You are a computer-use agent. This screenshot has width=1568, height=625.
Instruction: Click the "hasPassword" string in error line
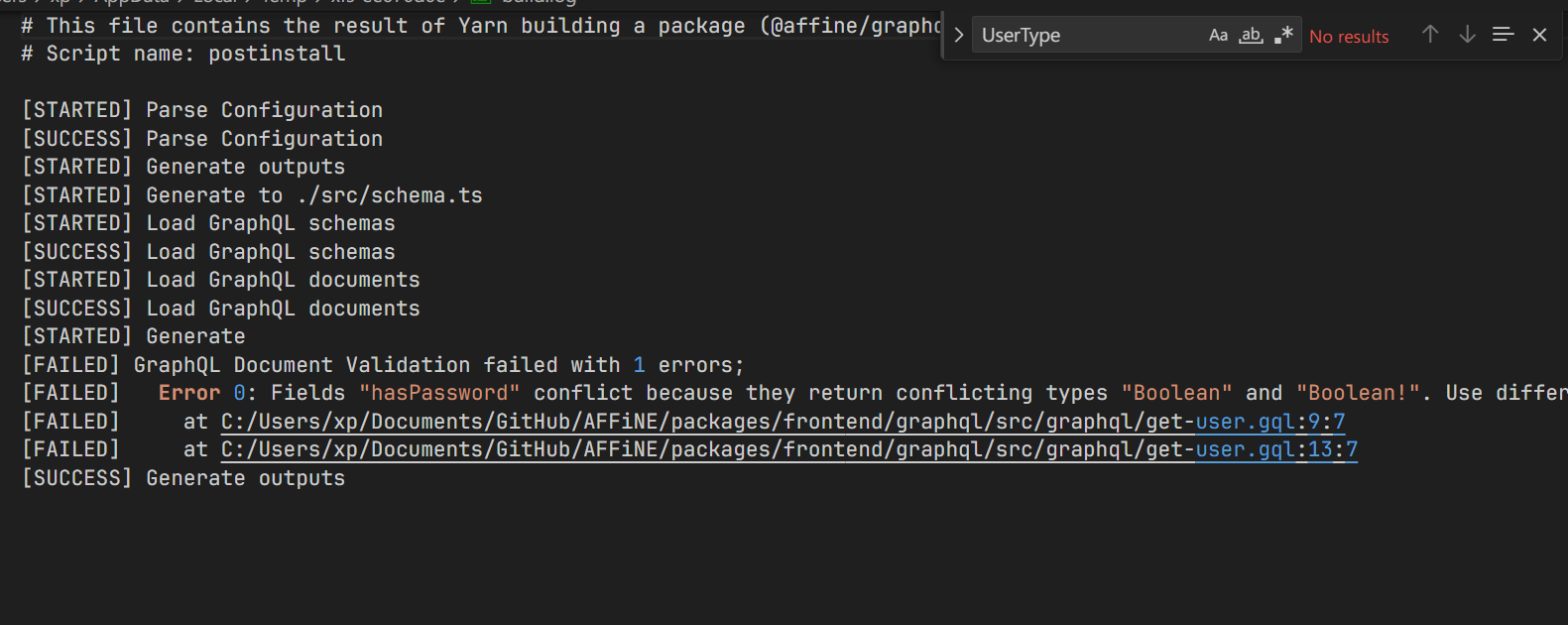click(x=439, y=394)
